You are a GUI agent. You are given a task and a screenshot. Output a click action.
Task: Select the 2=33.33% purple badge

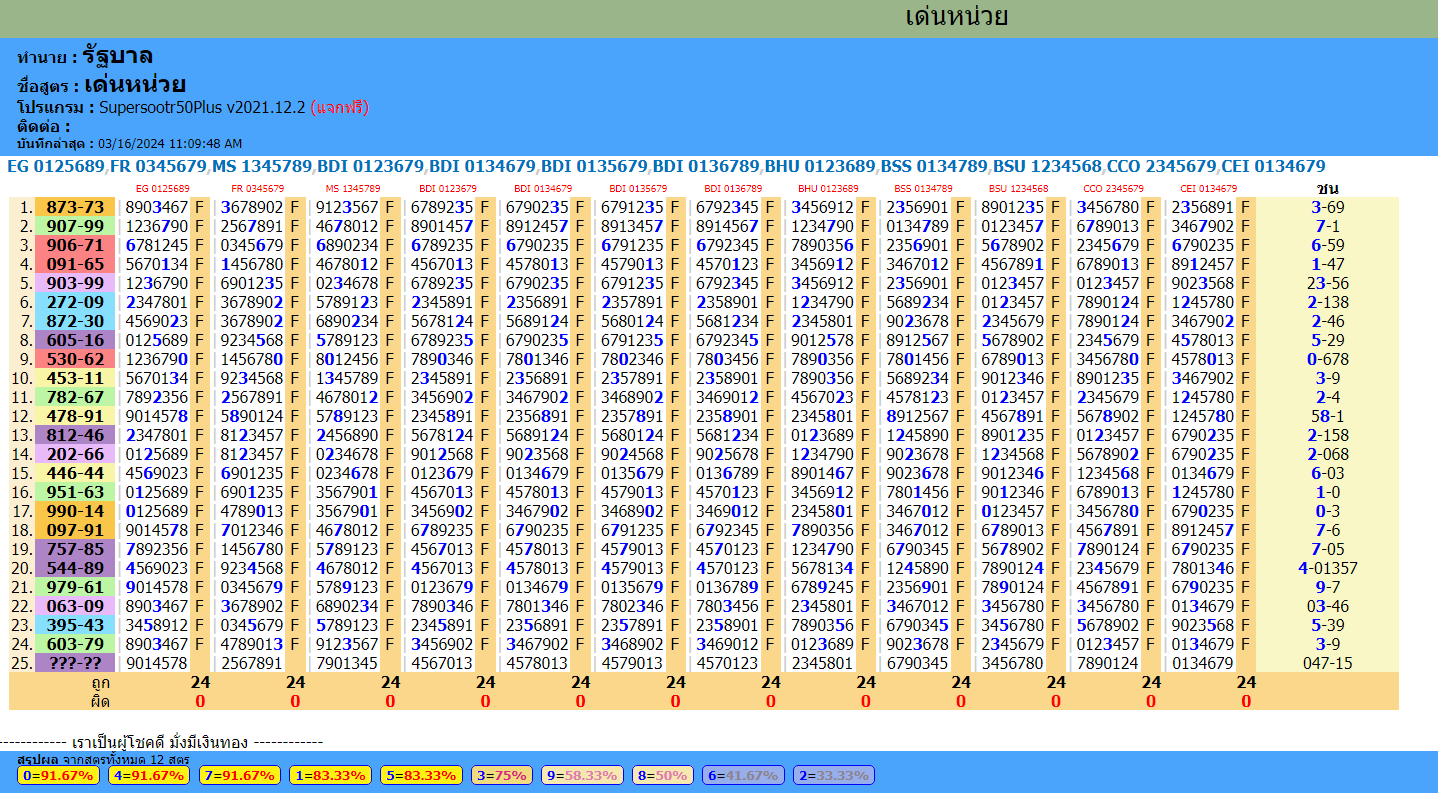(834, 775)
